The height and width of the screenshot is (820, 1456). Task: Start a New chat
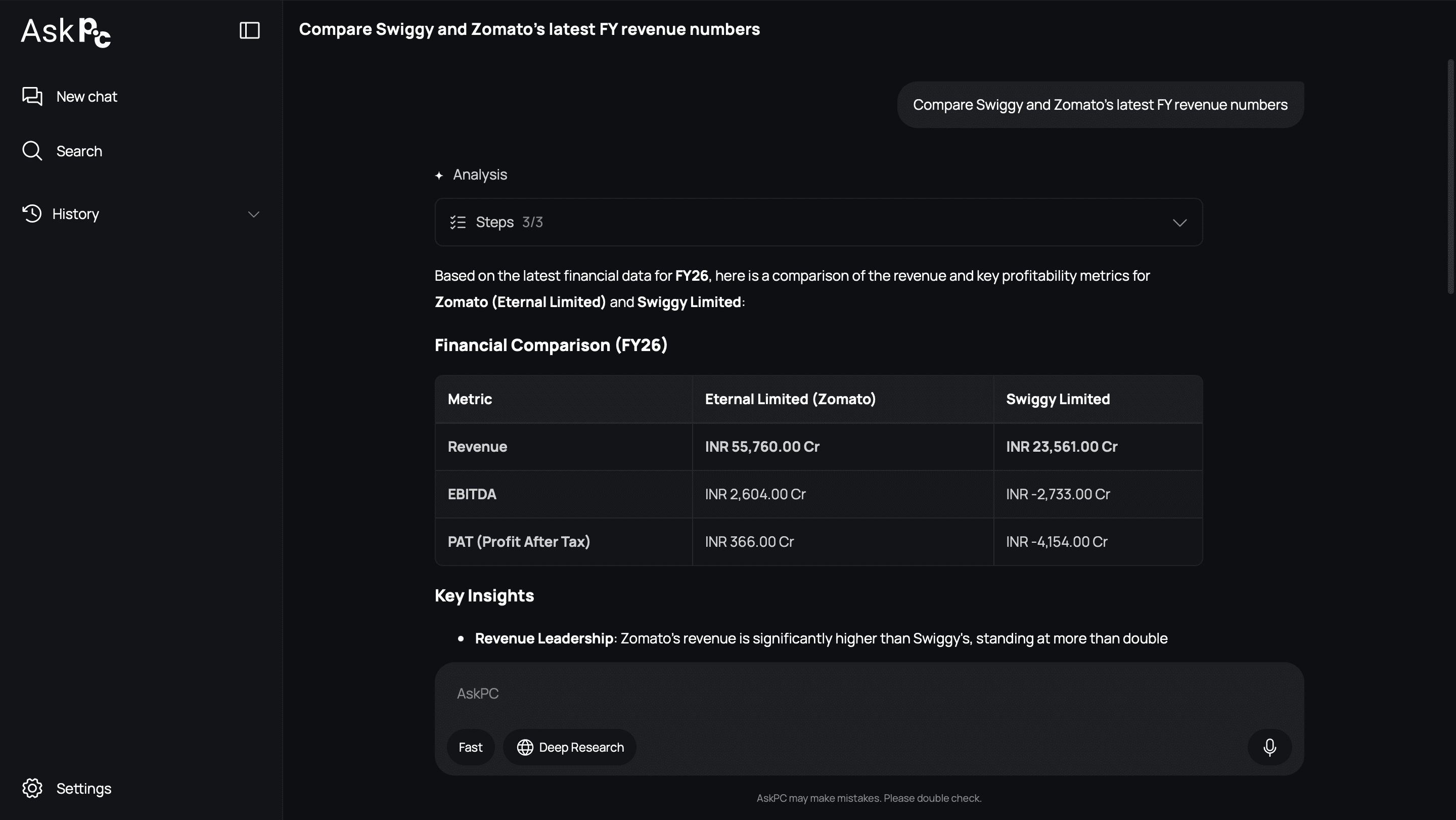[70, 97]
